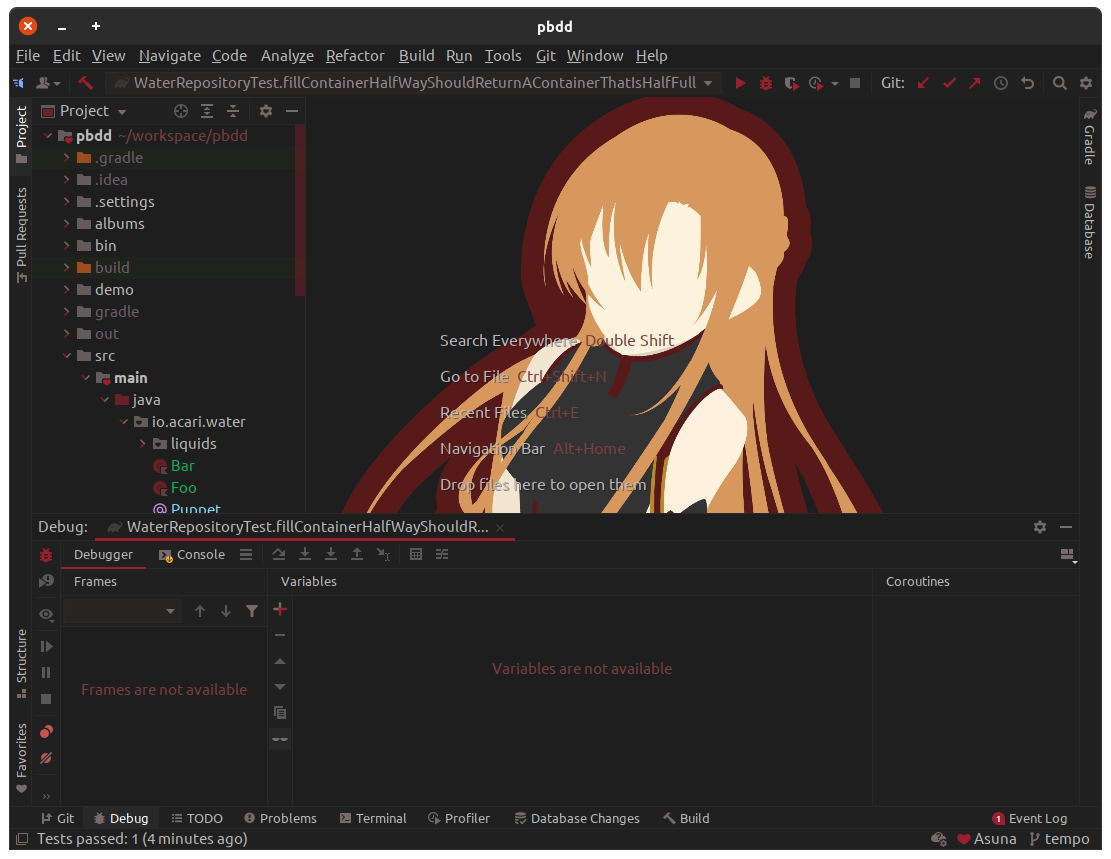
Task: Update project via Git arrow icon
Action: pyautogui.click(x=923, y=83)
